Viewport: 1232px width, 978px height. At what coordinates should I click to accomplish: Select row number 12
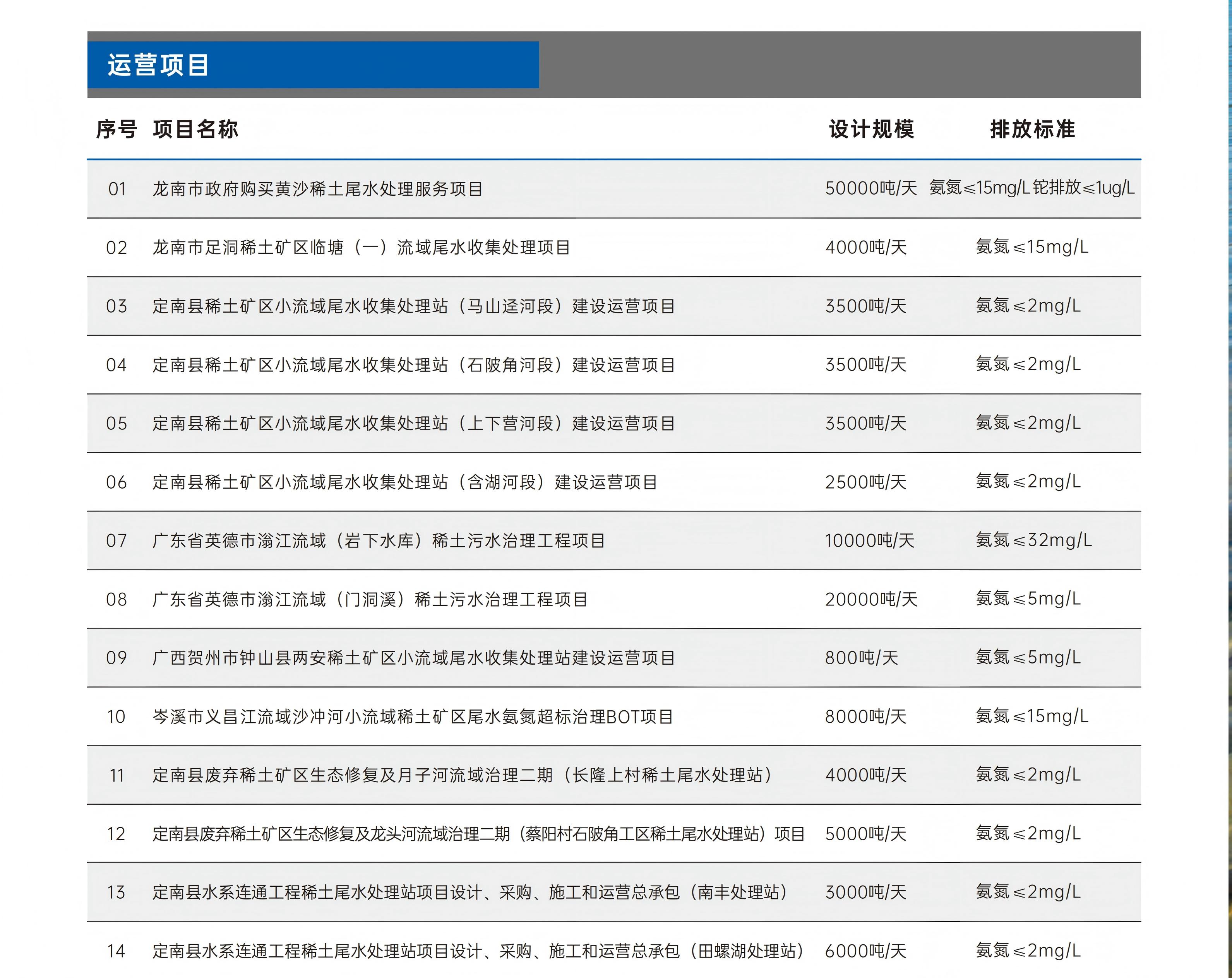[x=117, y=834]
